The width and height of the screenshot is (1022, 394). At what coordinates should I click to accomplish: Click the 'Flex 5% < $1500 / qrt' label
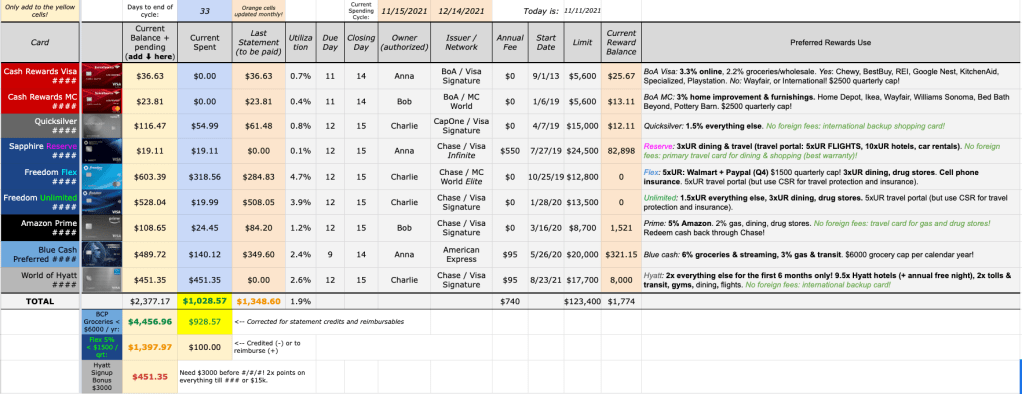(101, 346)
